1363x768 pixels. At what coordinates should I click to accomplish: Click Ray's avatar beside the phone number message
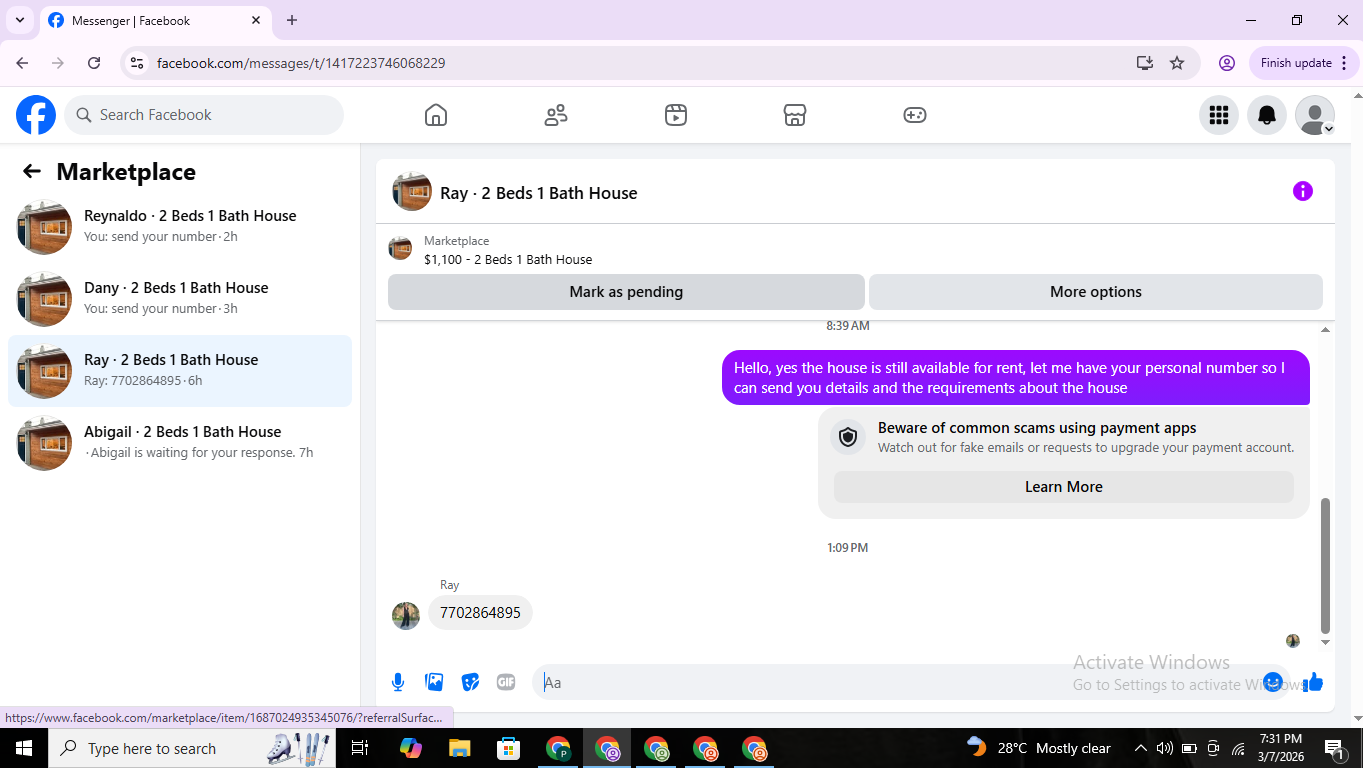point(406,616)
